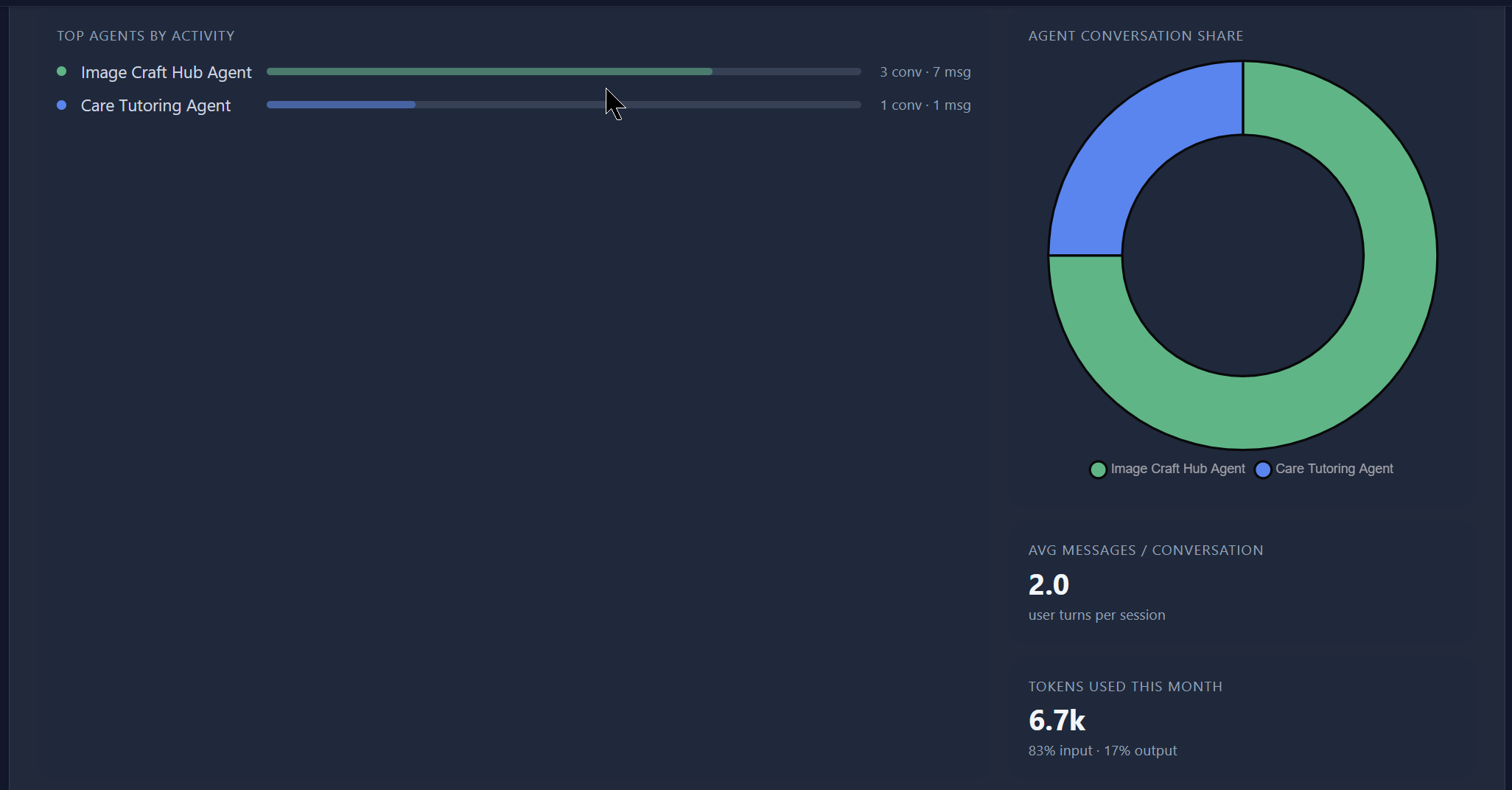
Task: Click the green status dot beside Image Craft Hub Agent
Action: click(x=62, y=71)
